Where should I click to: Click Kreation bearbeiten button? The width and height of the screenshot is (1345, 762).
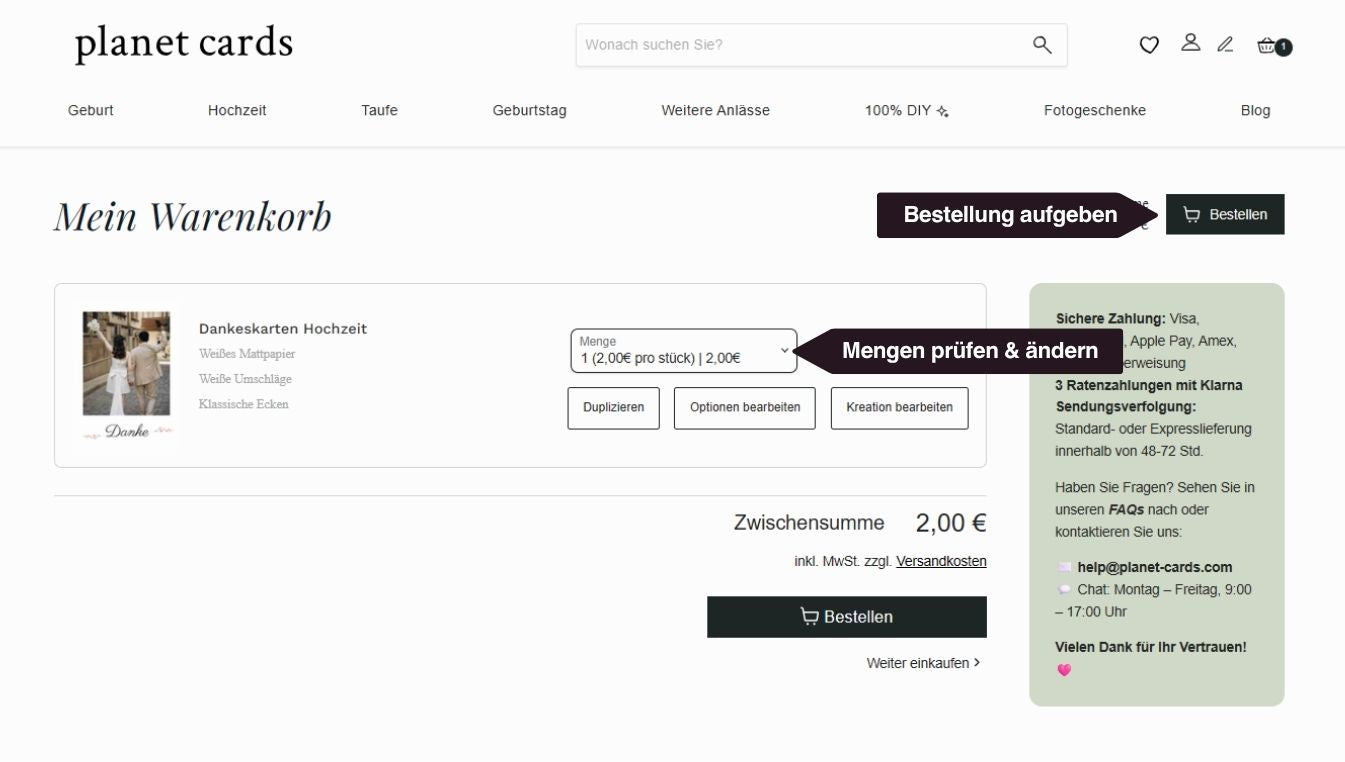click(x=899, y=408)
